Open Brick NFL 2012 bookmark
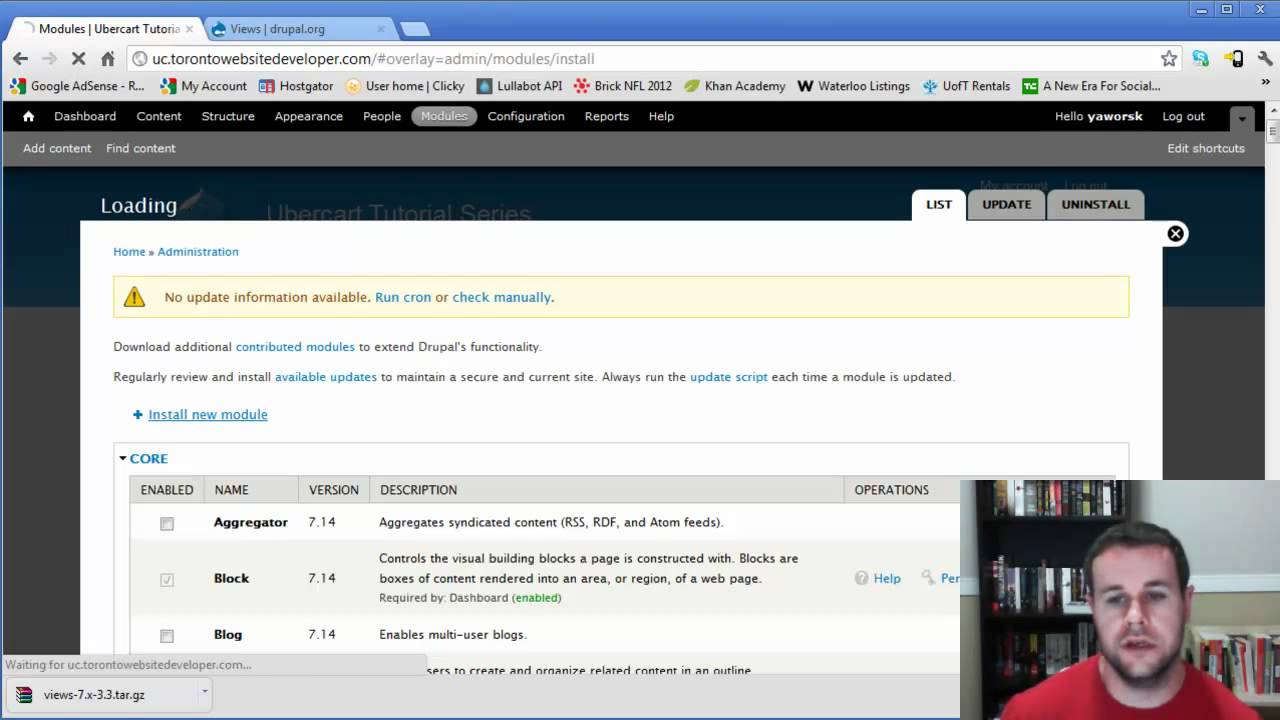 (x=623, y=86)
